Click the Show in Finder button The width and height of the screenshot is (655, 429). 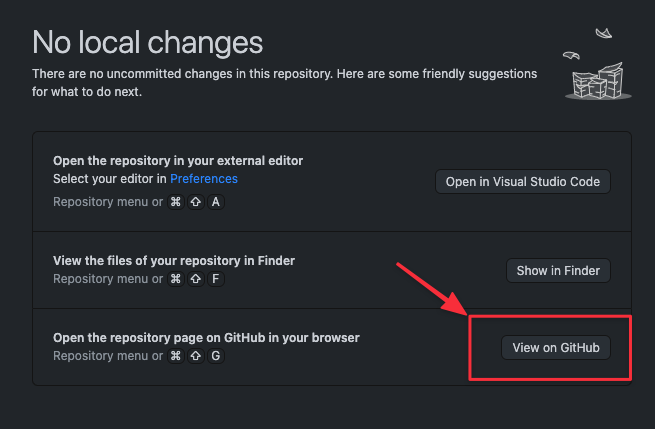pyautogui.click(x=558, y=271)
